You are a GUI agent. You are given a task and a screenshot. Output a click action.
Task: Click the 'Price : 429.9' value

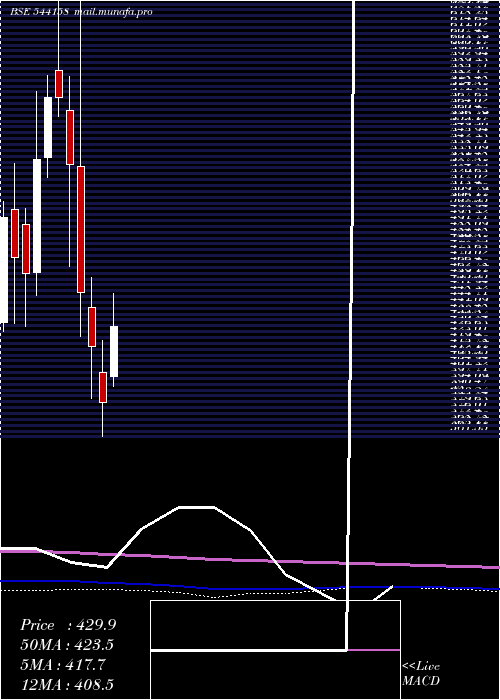click(68, 625)
